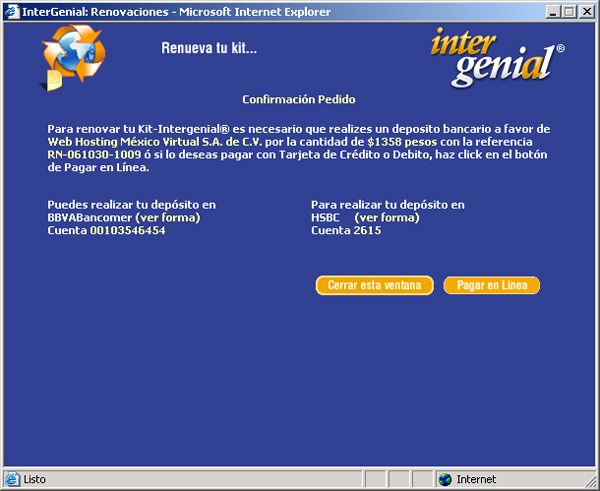Maximize the Internet Explorer window
This screenshot has height=491, width=600.
click(569, 12)
